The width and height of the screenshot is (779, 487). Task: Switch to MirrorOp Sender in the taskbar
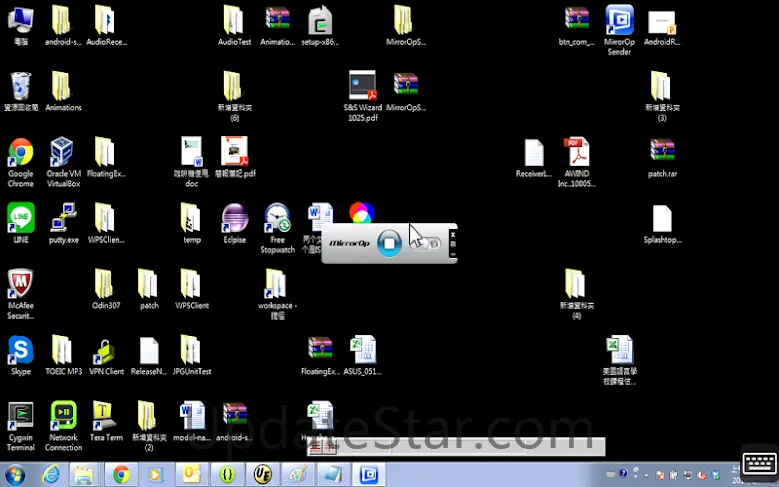click(x=369, y=475)
